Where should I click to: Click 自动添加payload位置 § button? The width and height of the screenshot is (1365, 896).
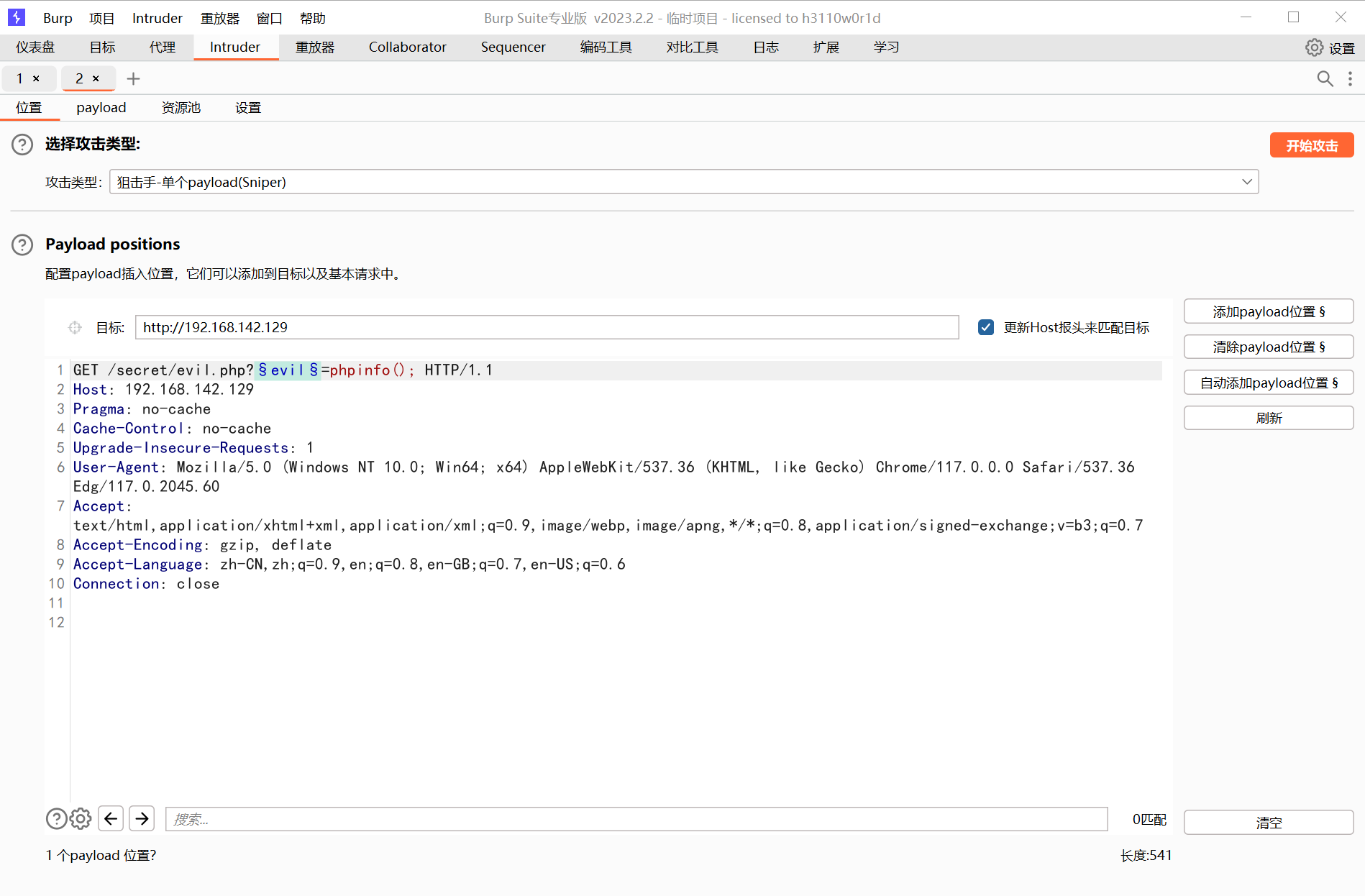coord(1269,383)
